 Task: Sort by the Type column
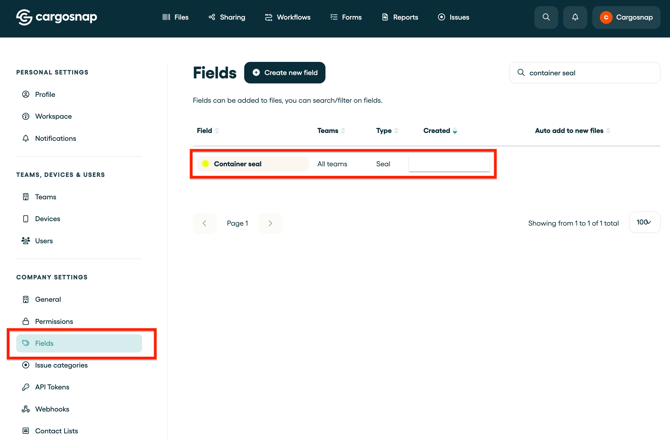(x=387, y=131)
